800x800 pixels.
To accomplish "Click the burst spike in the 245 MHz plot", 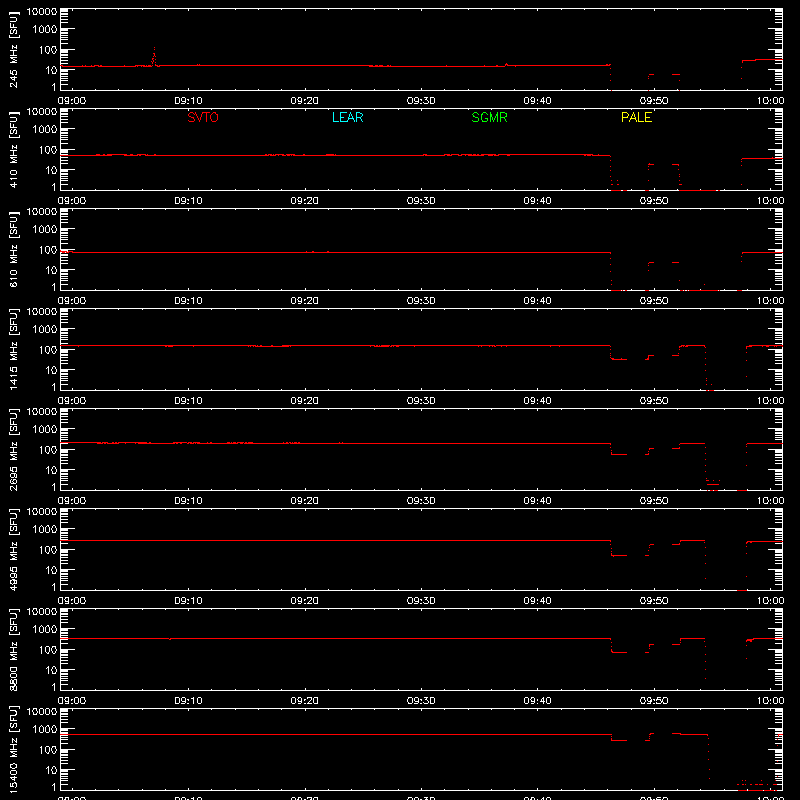I will click(154, 57).
